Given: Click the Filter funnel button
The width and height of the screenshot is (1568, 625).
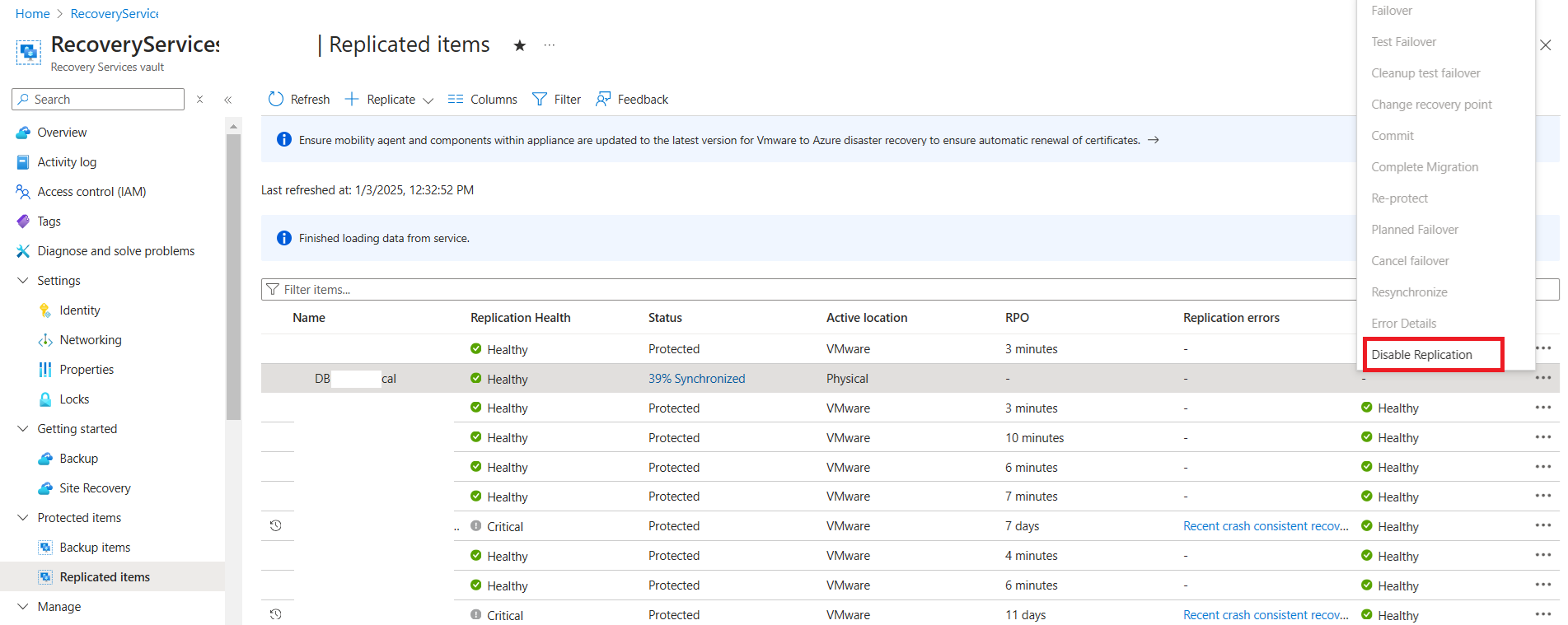Looking at the screenshot, I should click(x=556, y=99).
